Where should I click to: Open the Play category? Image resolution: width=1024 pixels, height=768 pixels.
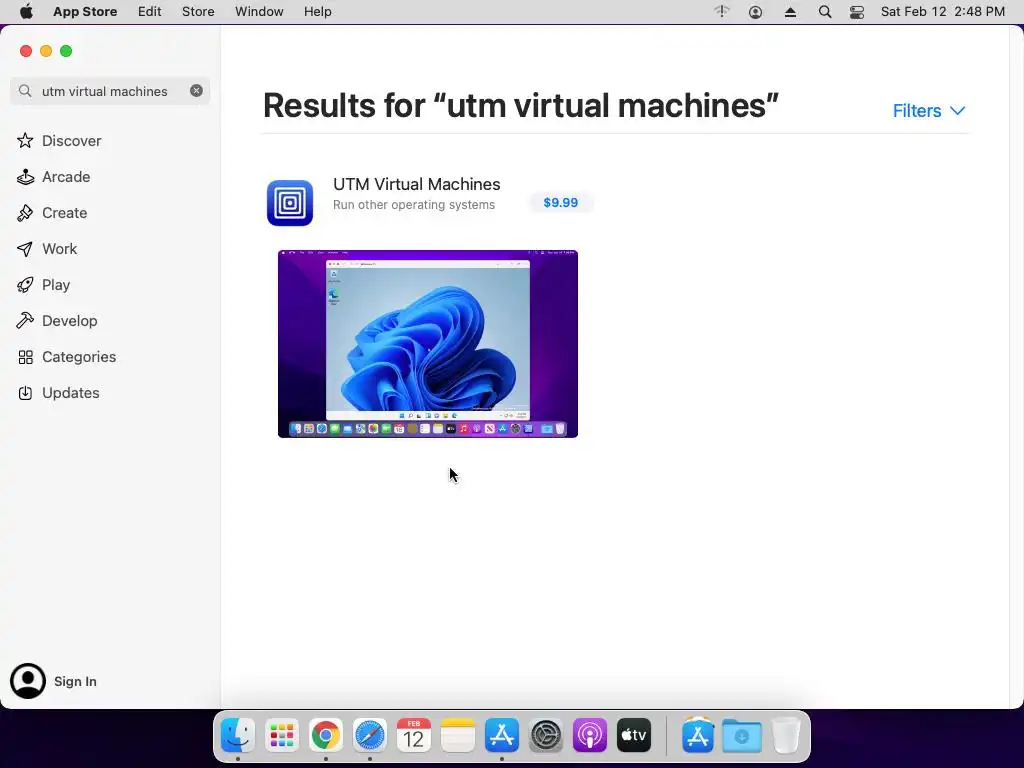[44, 285]
